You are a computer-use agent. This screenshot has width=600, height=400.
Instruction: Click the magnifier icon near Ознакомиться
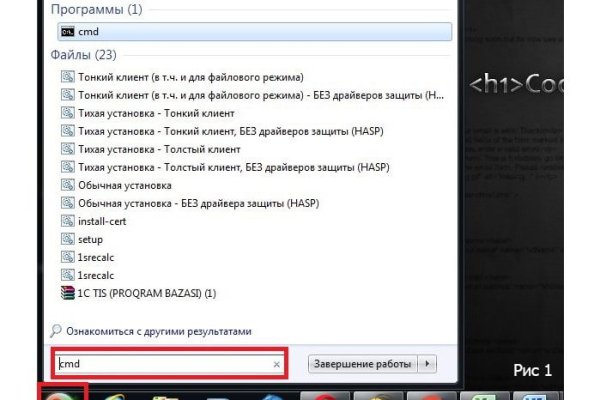click(56, 331)
